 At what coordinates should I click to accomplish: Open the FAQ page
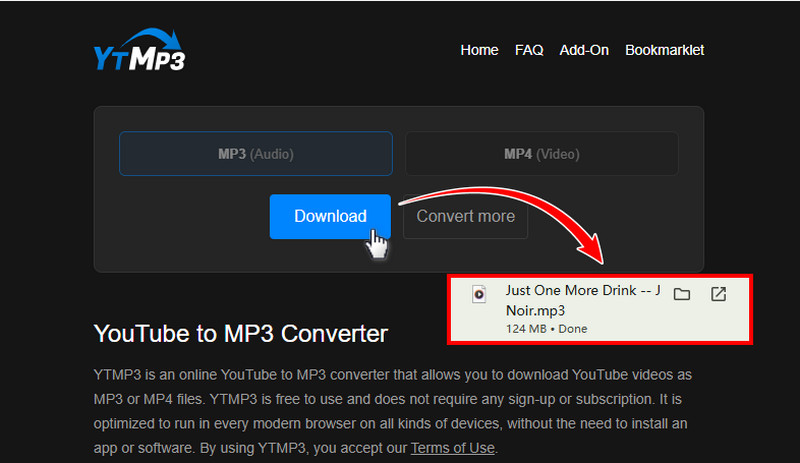click(529, 50)
